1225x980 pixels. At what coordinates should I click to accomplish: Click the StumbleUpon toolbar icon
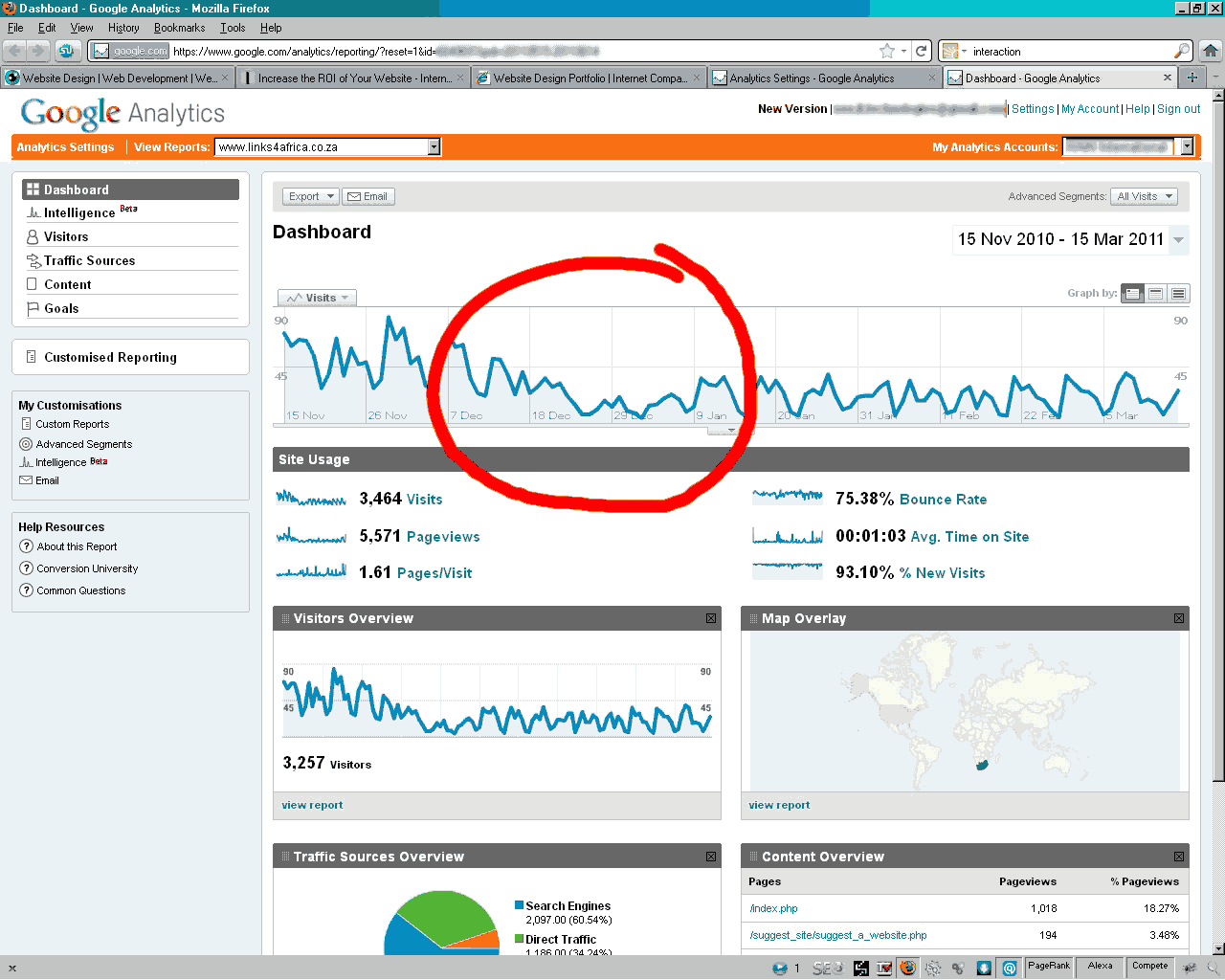(x=66, y=51)
